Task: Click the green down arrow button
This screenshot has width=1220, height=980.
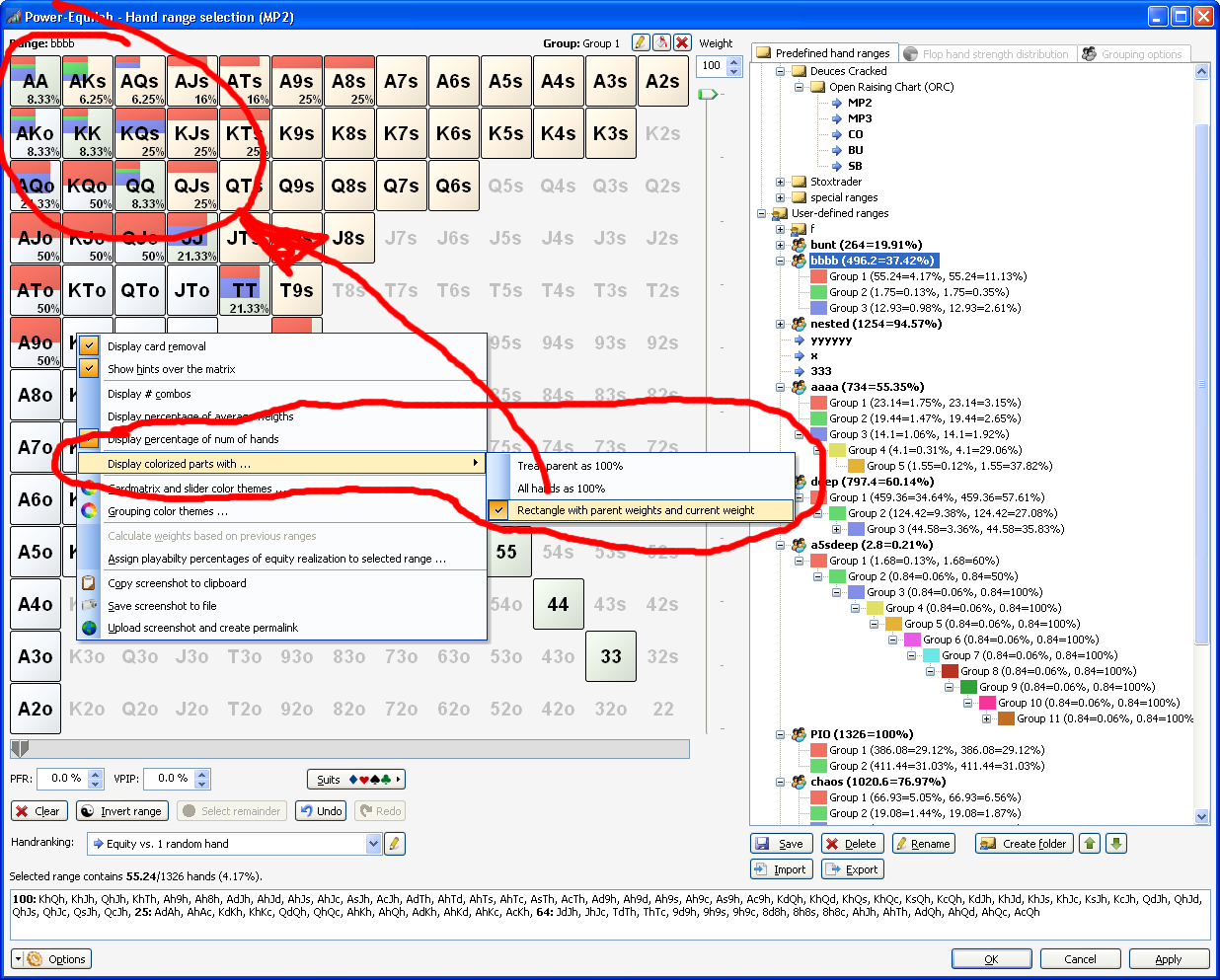Action: pyautogui.click(x=1115, y=844)
